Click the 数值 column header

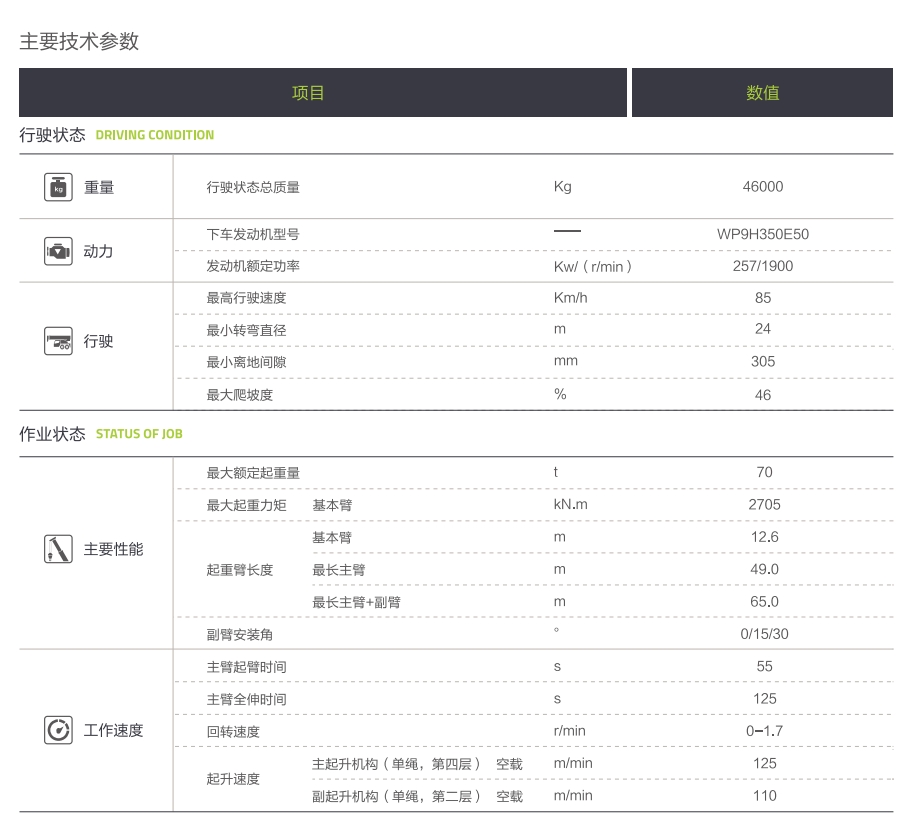(762, 93)
